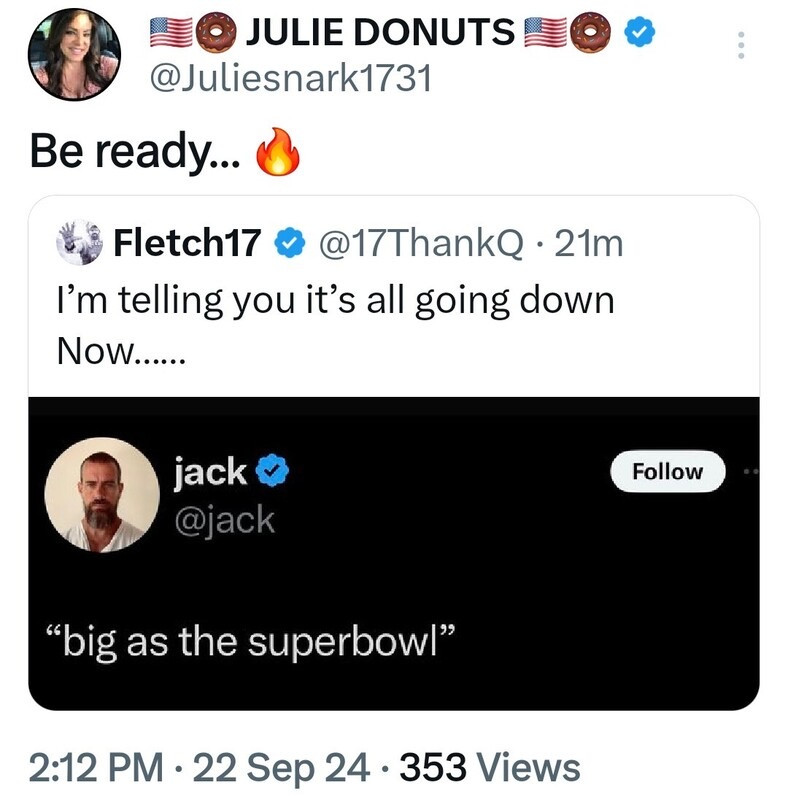Image resolution: width=788 pixels, height=812 pixels.
Task: Open the three-dot more options menu
Action: click(x=741, y=45)
